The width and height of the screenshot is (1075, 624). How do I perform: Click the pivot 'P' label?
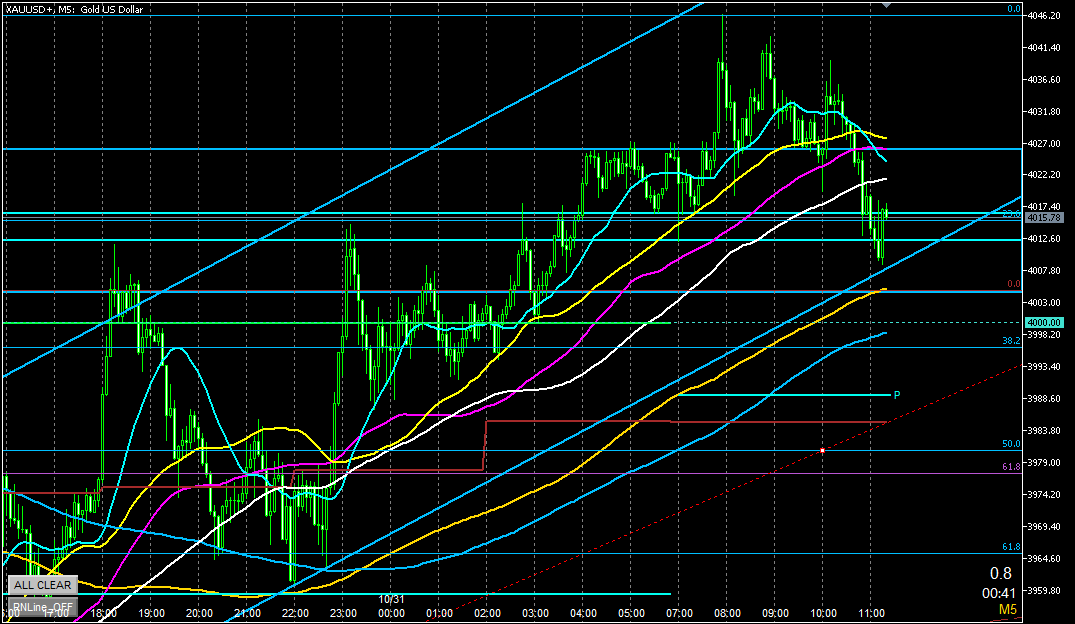click(897, 395)
